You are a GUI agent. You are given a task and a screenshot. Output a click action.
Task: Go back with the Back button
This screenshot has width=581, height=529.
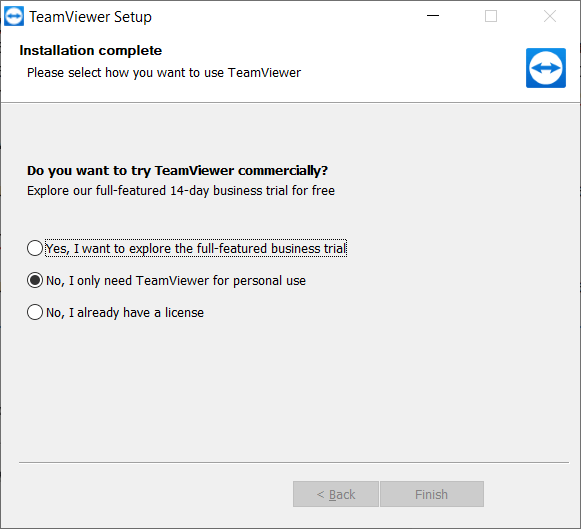click(336, 494)
